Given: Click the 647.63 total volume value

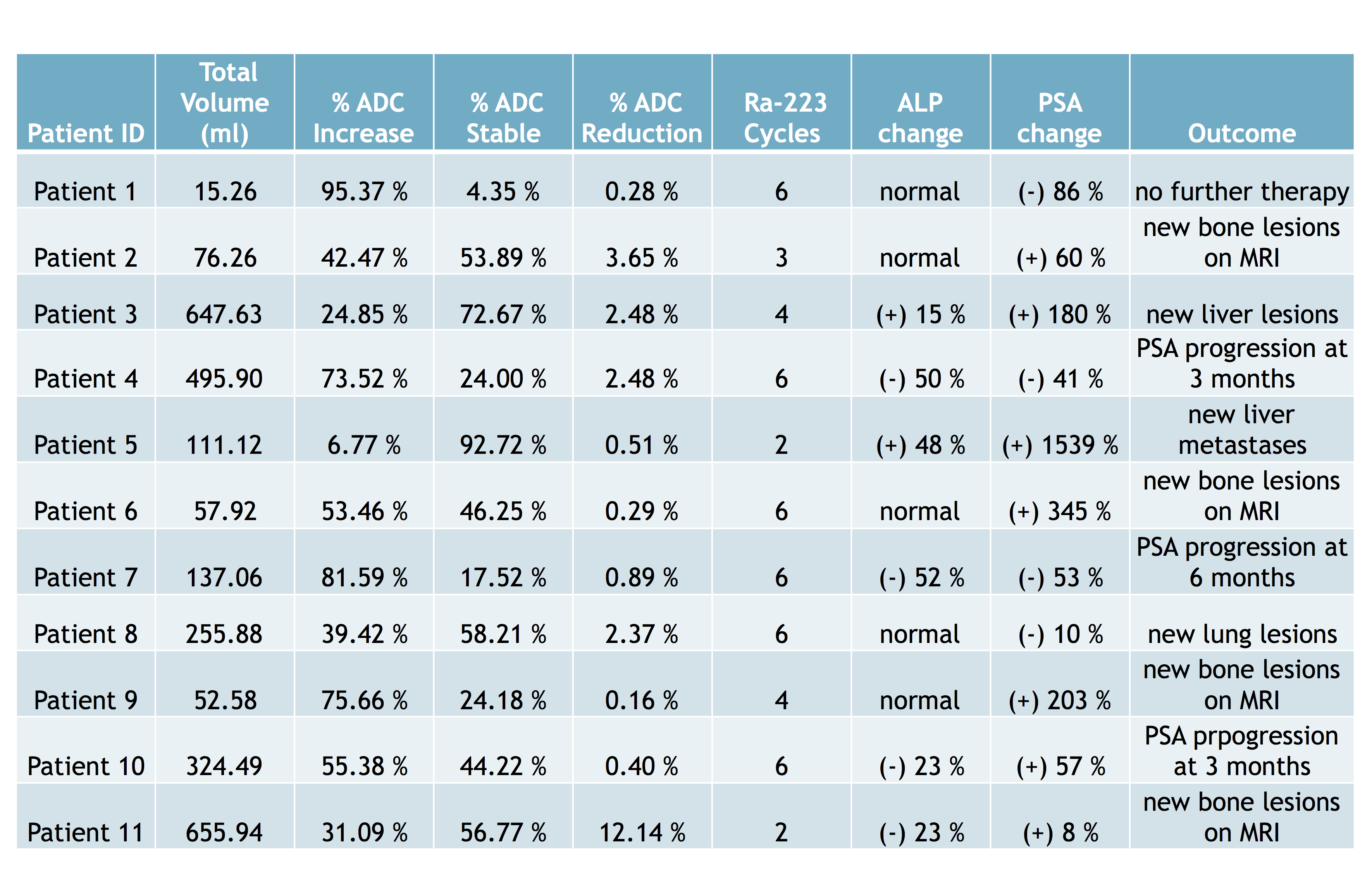Looking at the screenshot, I should [x=224, y=314].
